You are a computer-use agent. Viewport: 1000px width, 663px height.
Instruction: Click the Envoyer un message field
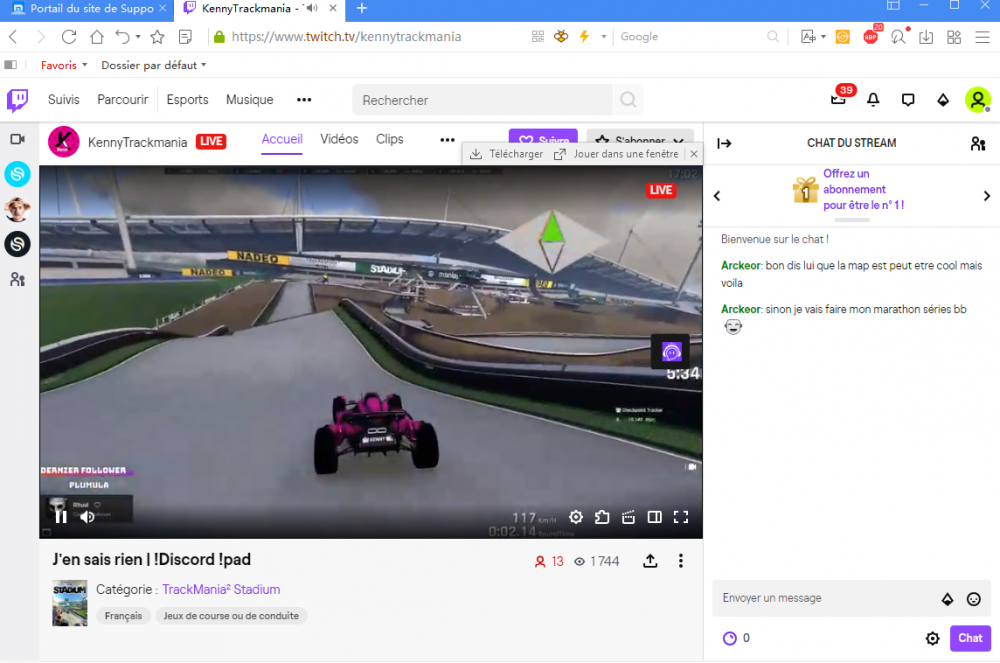point(825,598)
